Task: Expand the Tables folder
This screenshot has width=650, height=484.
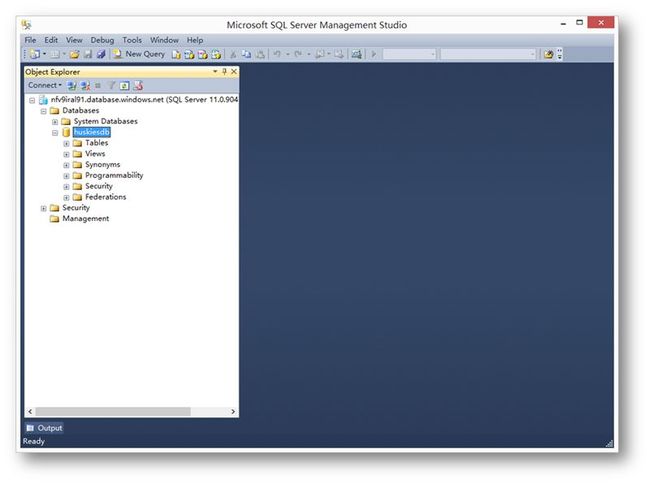Action: [66, 143]
